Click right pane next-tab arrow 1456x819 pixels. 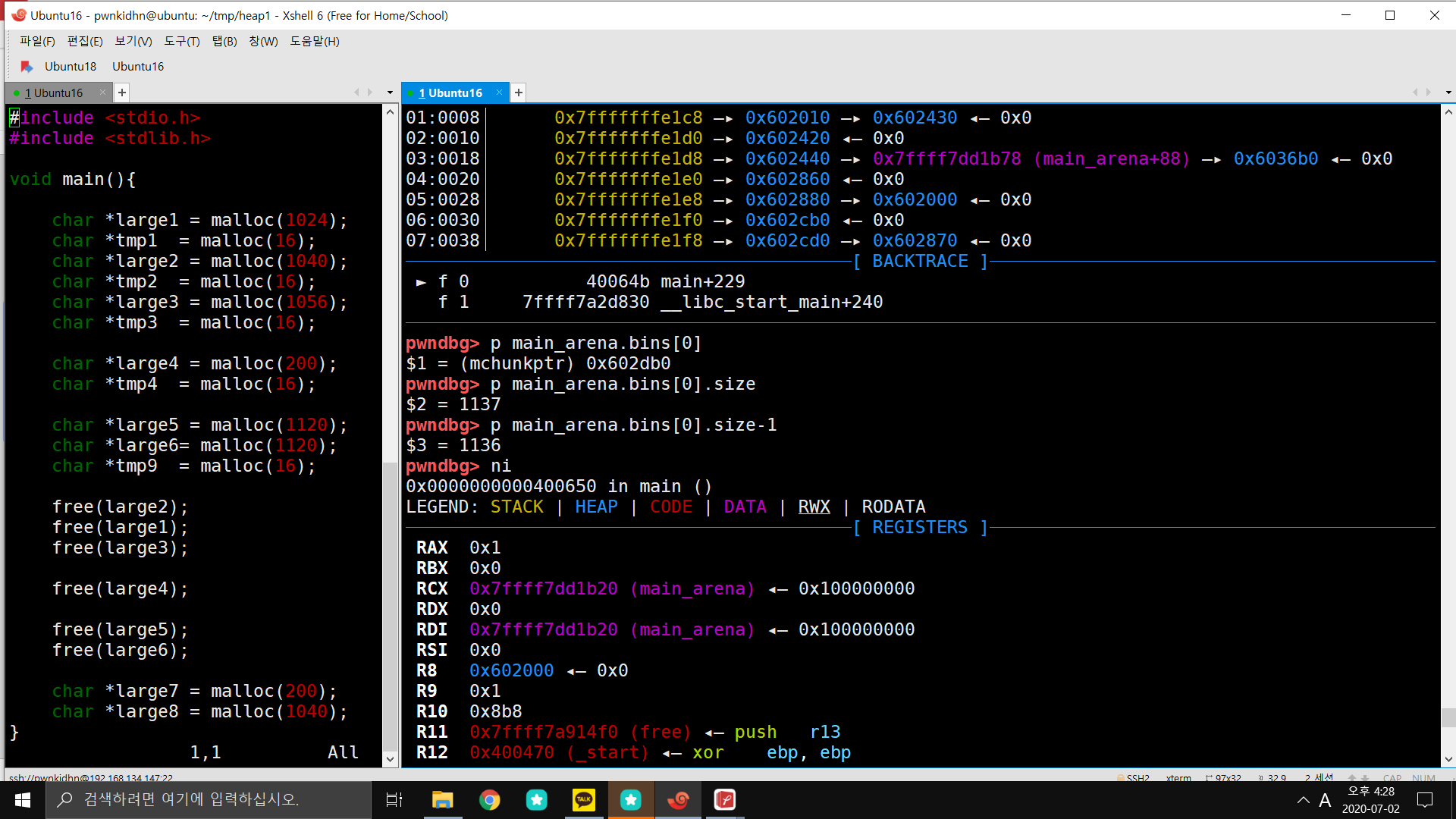click(x=1429, y=93)
